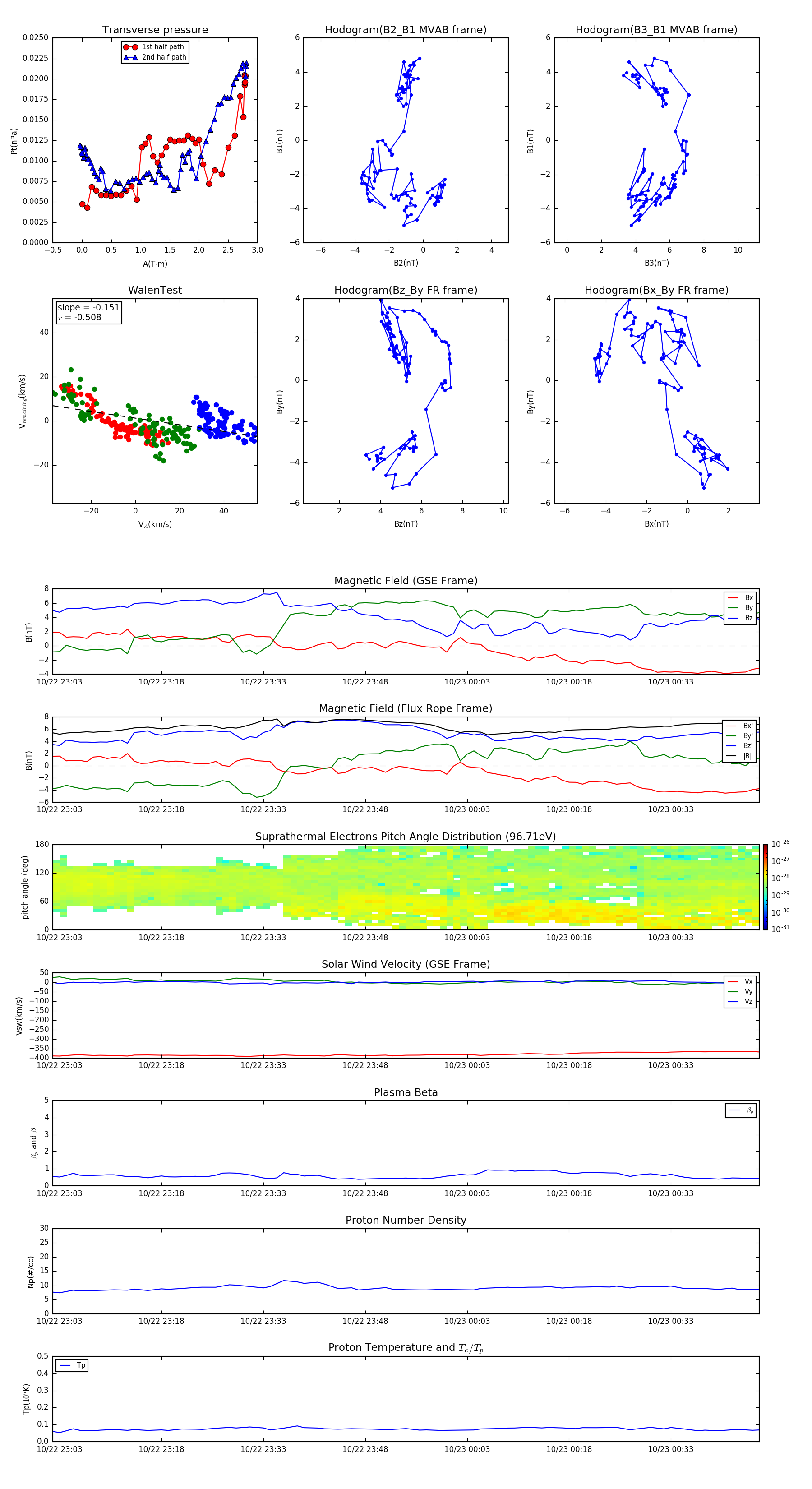This screenshot has height=1489, width=812.
Task: Click the By' legend entry in Flux Rope panel
Action: coord(740,736)
